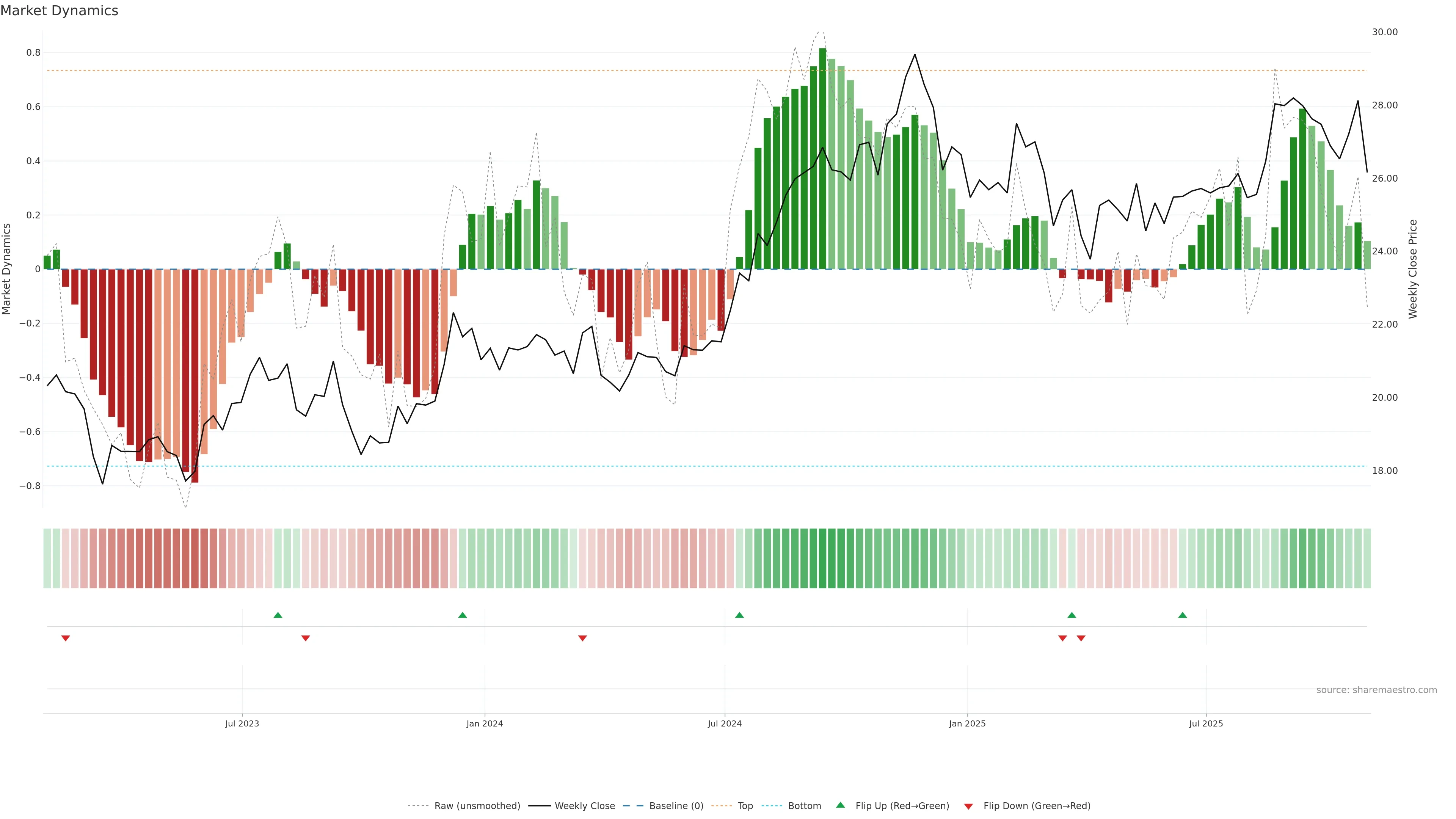Viewport: 1456px width, 819px height.
Task: Click the Weekly Close Price axis title
Action: pos(1412,269)
